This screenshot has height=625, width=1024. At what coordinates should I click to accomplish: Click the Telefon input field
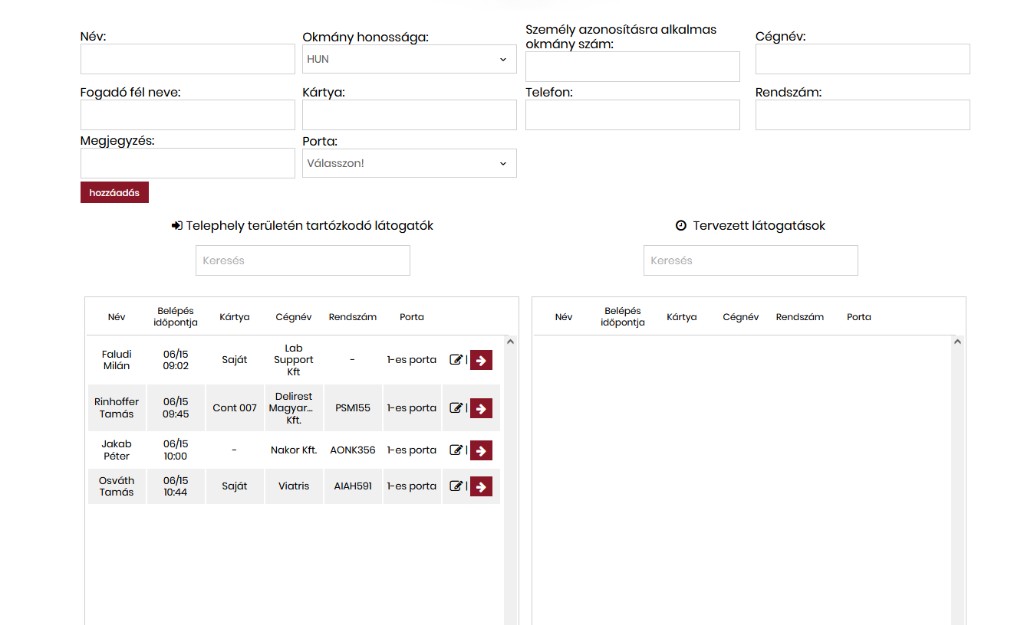(632, 115)
